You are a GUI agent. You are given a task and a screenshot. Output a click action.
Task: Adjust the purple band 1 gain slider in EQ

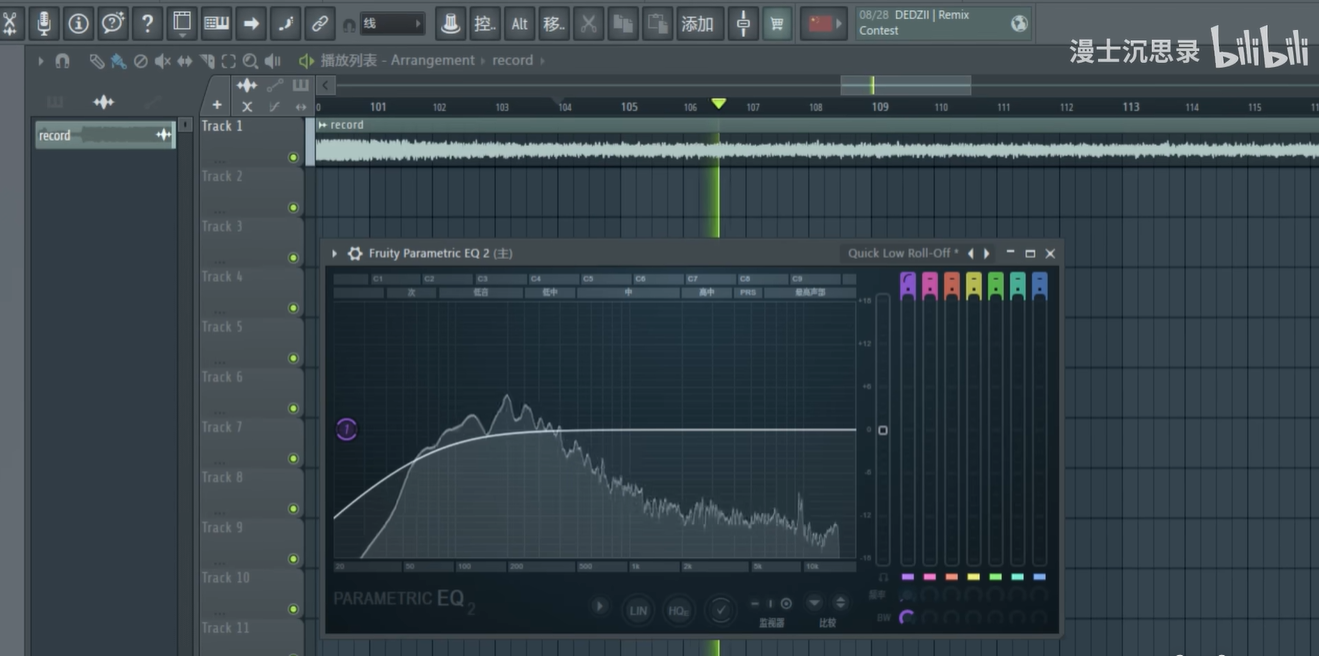tap(907, 430)
